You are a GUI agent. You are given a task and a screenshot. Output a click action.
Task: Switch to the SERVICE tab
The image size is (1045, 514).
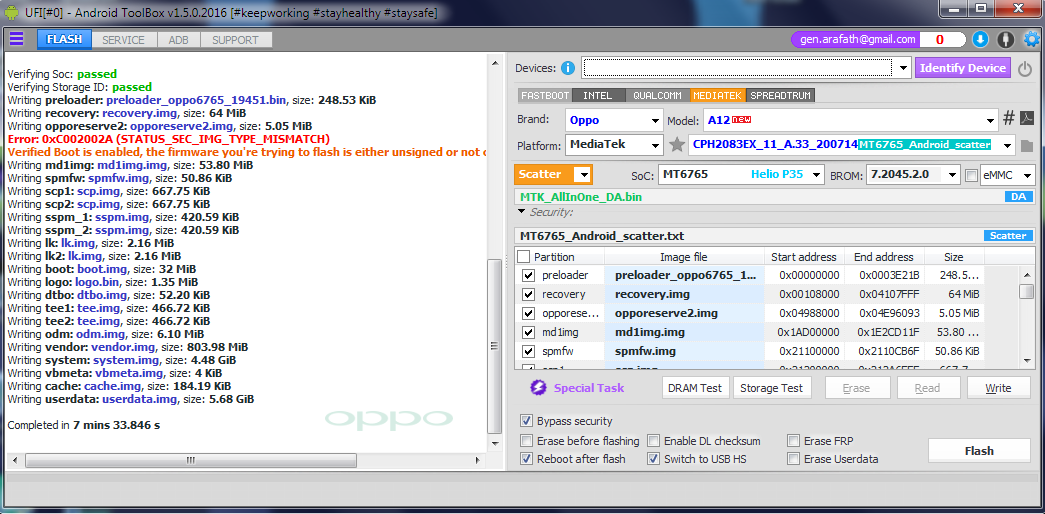[123, 40]
